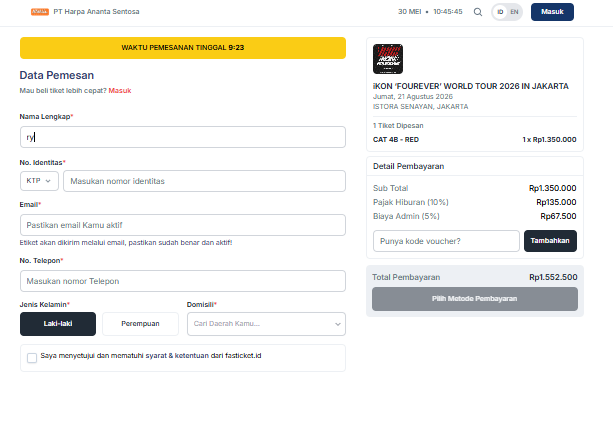The image size is (613, 423).
Task: Click the iKON 'FOUREVER' World Tour event title
Action: (x=471, y=86)
